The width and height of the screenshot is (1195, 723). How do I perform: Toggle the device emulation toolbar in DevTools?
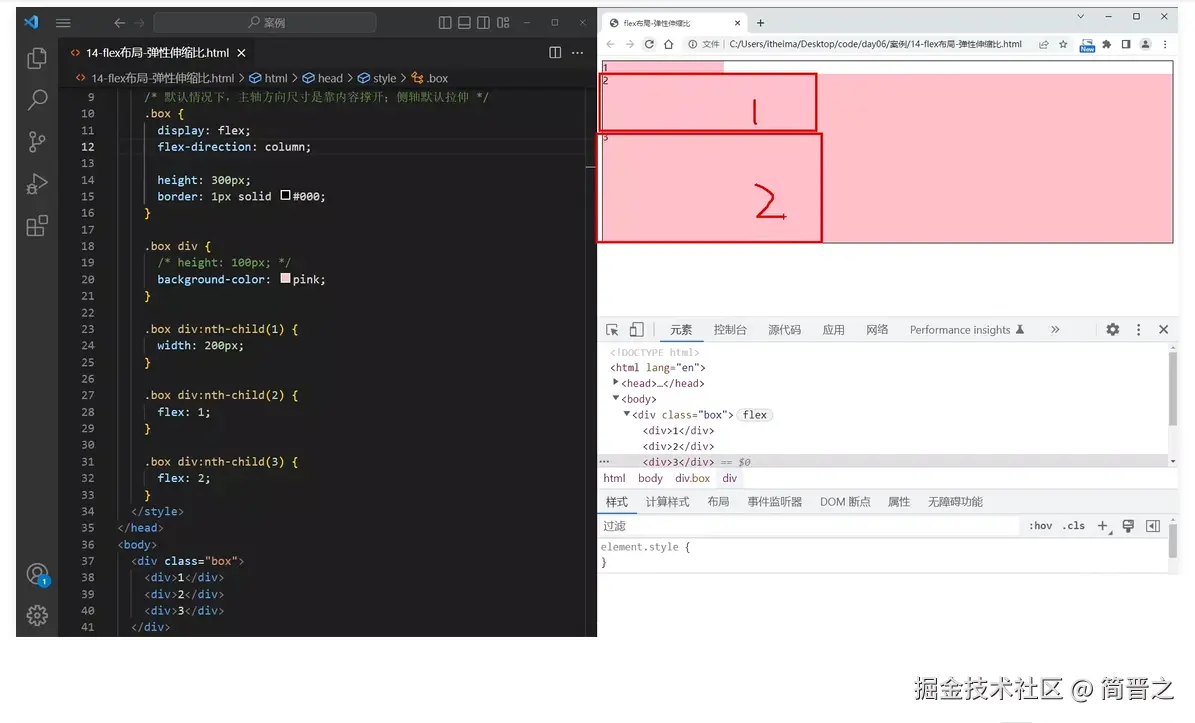point(638,329)
